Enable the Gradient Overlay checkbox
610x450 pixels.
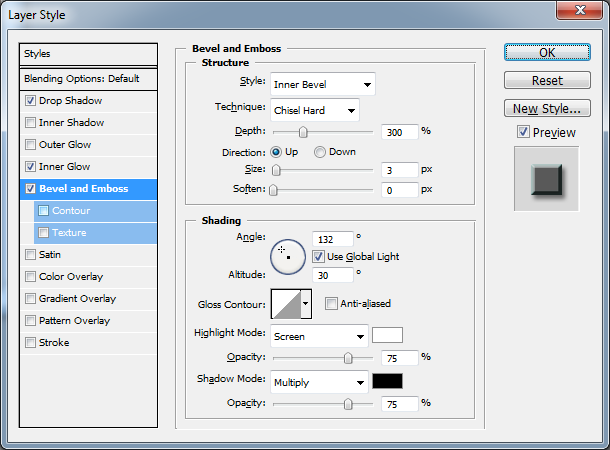pyautogui.click(x=30, y=299)
